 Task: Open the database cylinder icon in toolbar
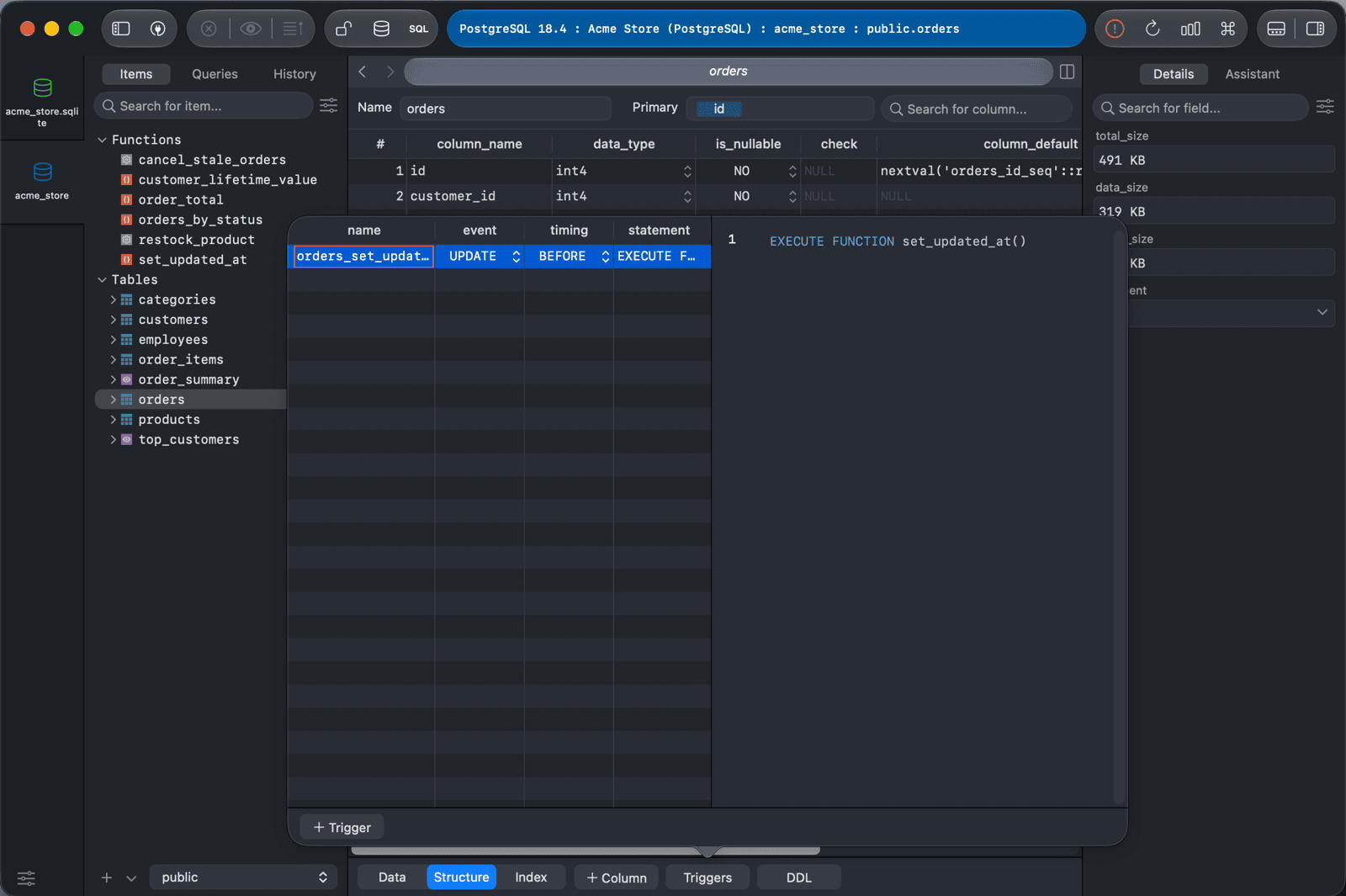click(381, 29)
